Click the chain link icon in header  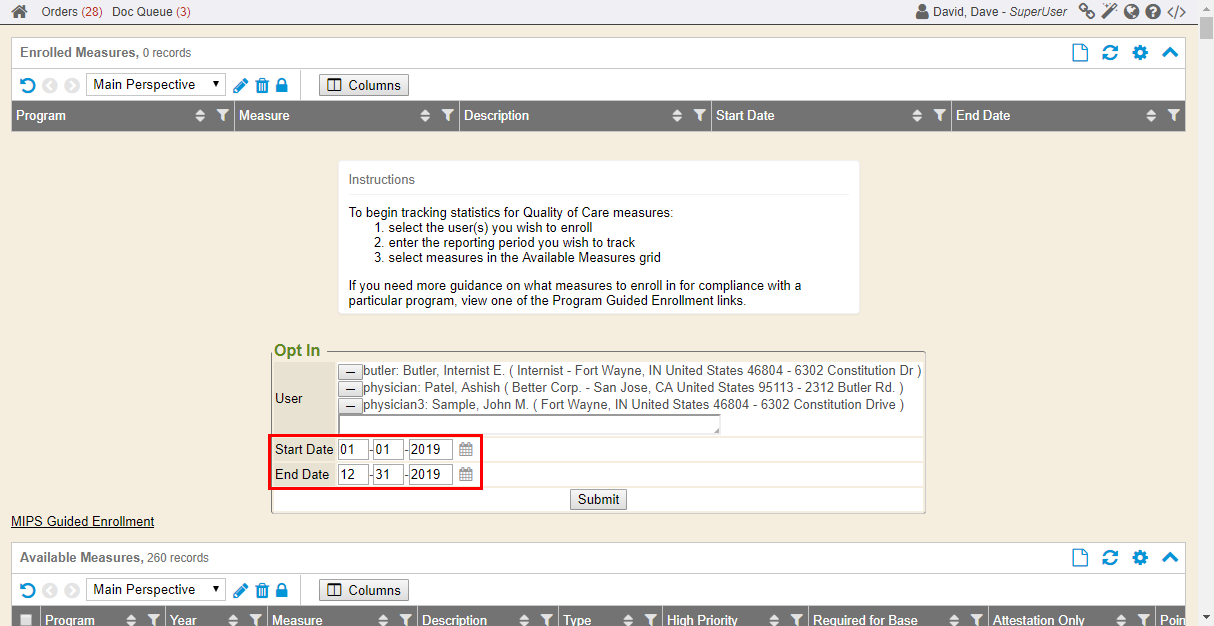pos(1086,12)
